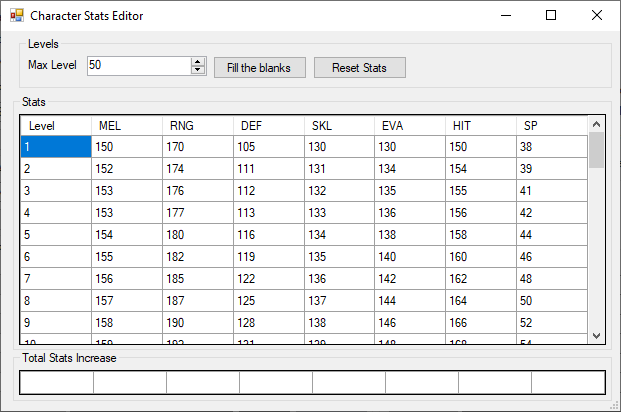Focus the Max Level input field

139,65
